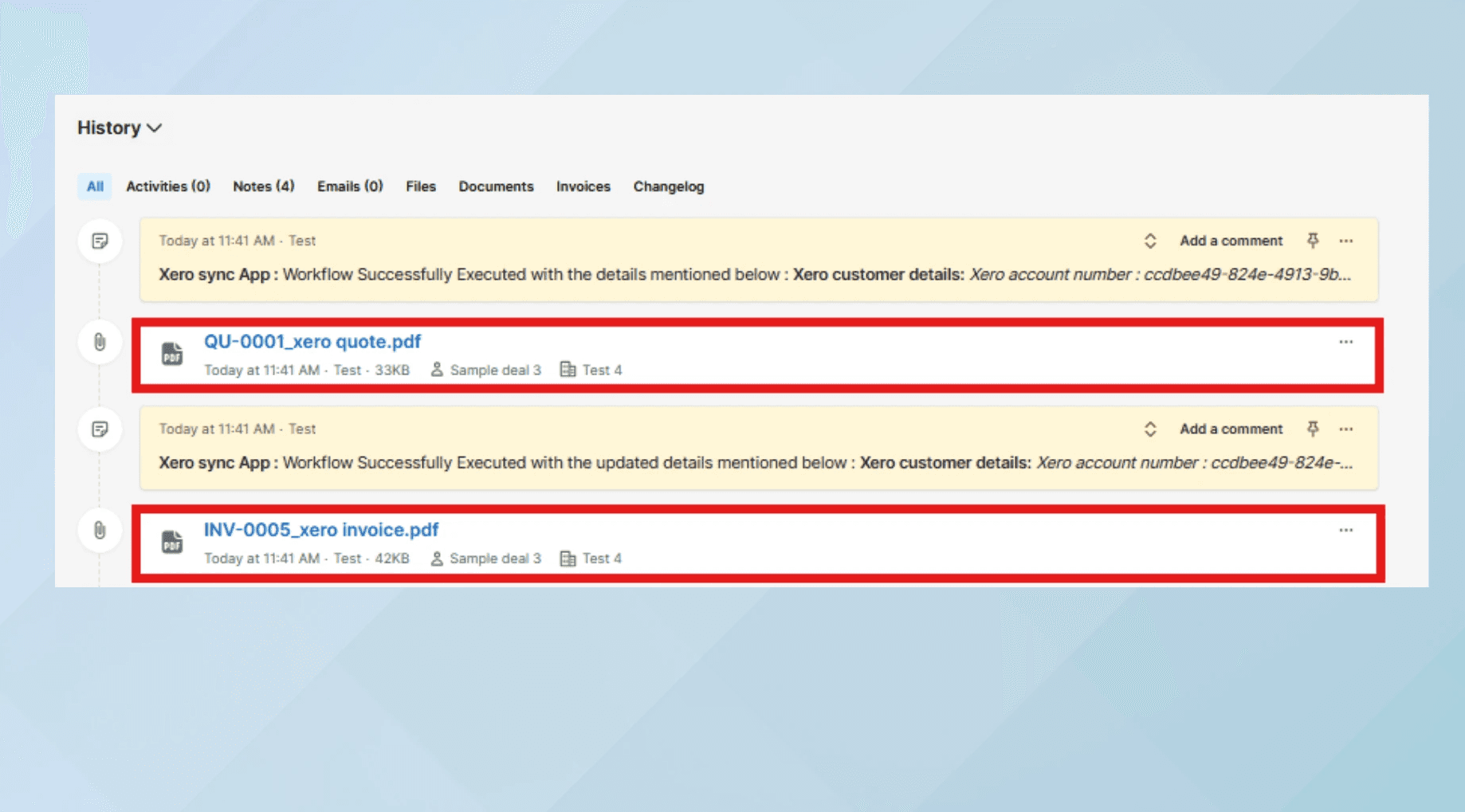Image resolution: width=1465 pixels, height=812 pixels.
Task: Open Test 4 organization under quote file
Action: pyautogui.click(x=603, y=370)
